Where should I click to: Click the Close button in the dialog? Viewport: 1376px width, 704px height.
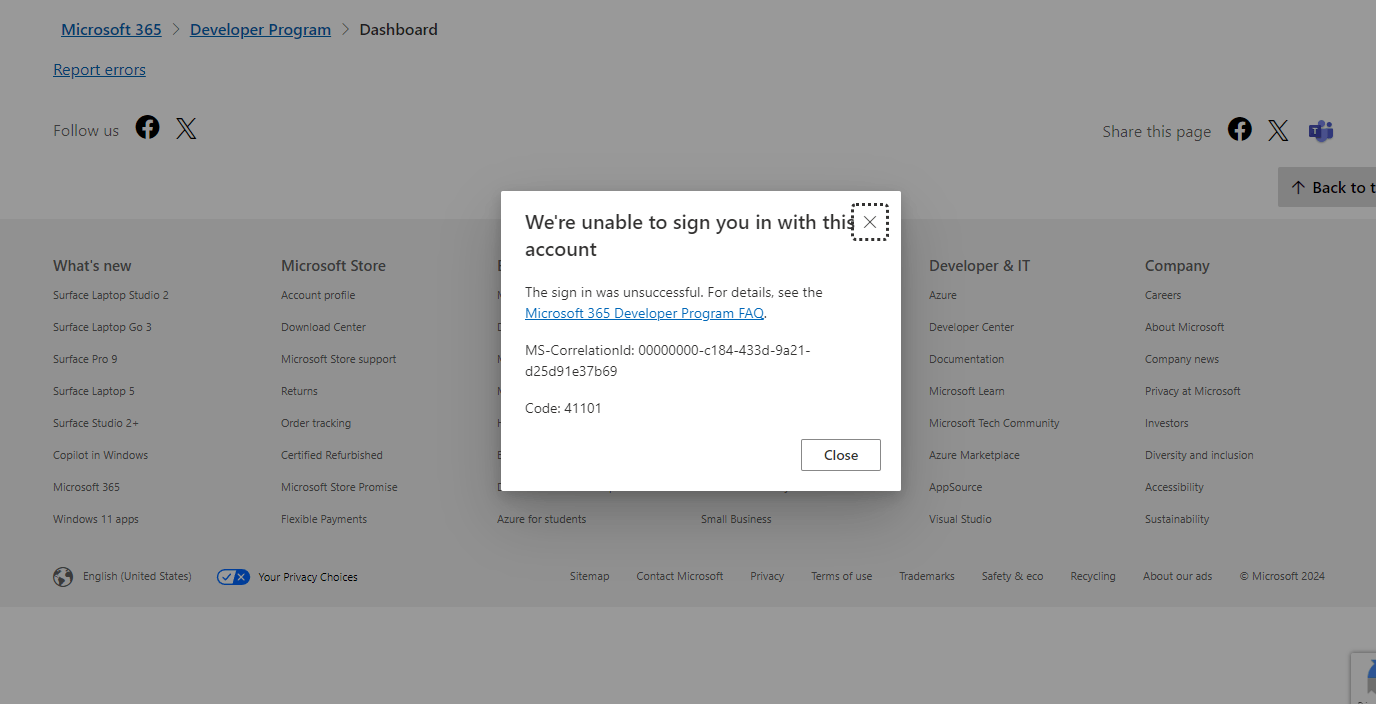pos(841,455)
